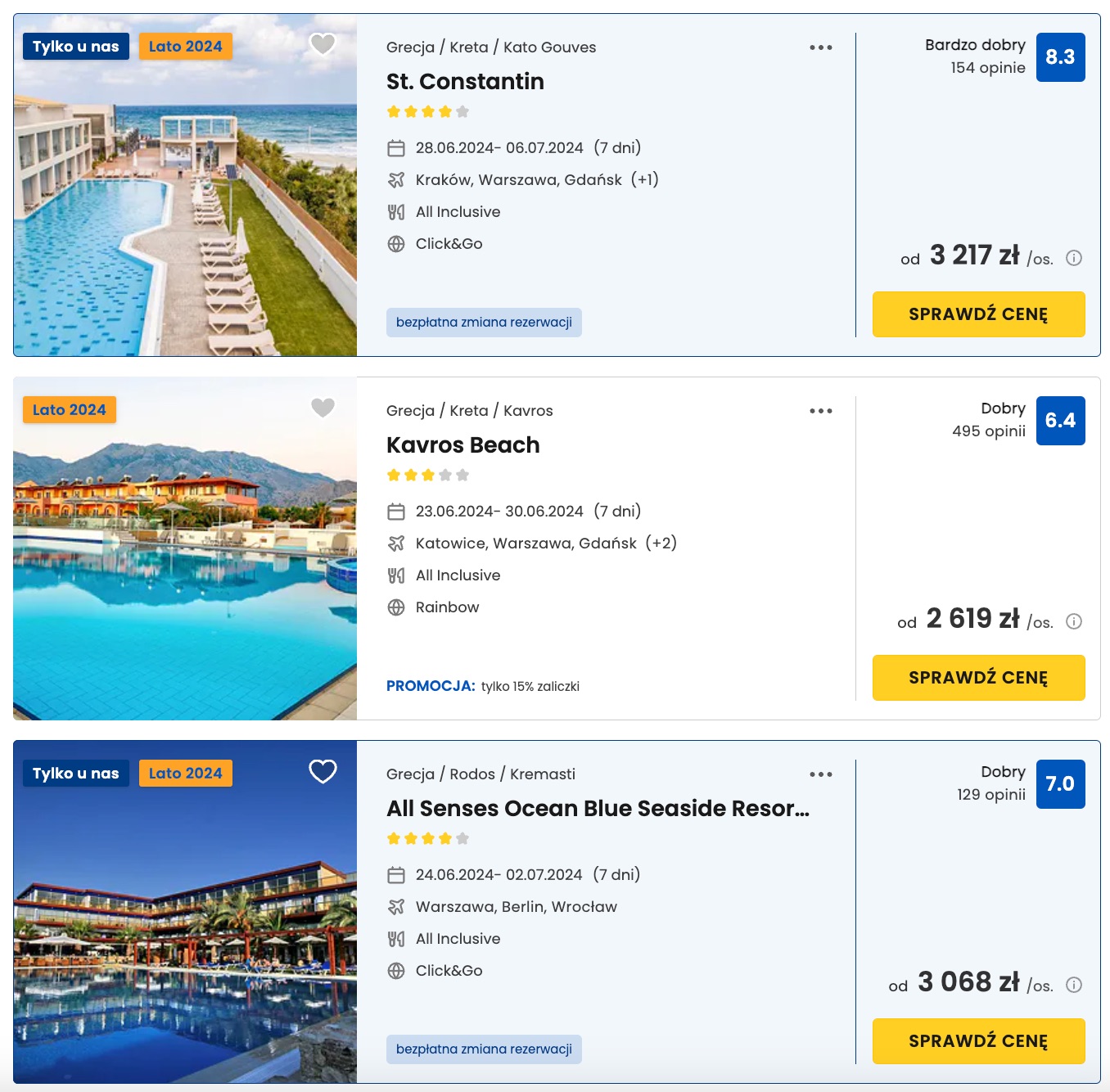This screenshot has height=1092, width=1110.
Task: Expand more options for All Senses Ocean Blue
Action: [x=821, y=774]
